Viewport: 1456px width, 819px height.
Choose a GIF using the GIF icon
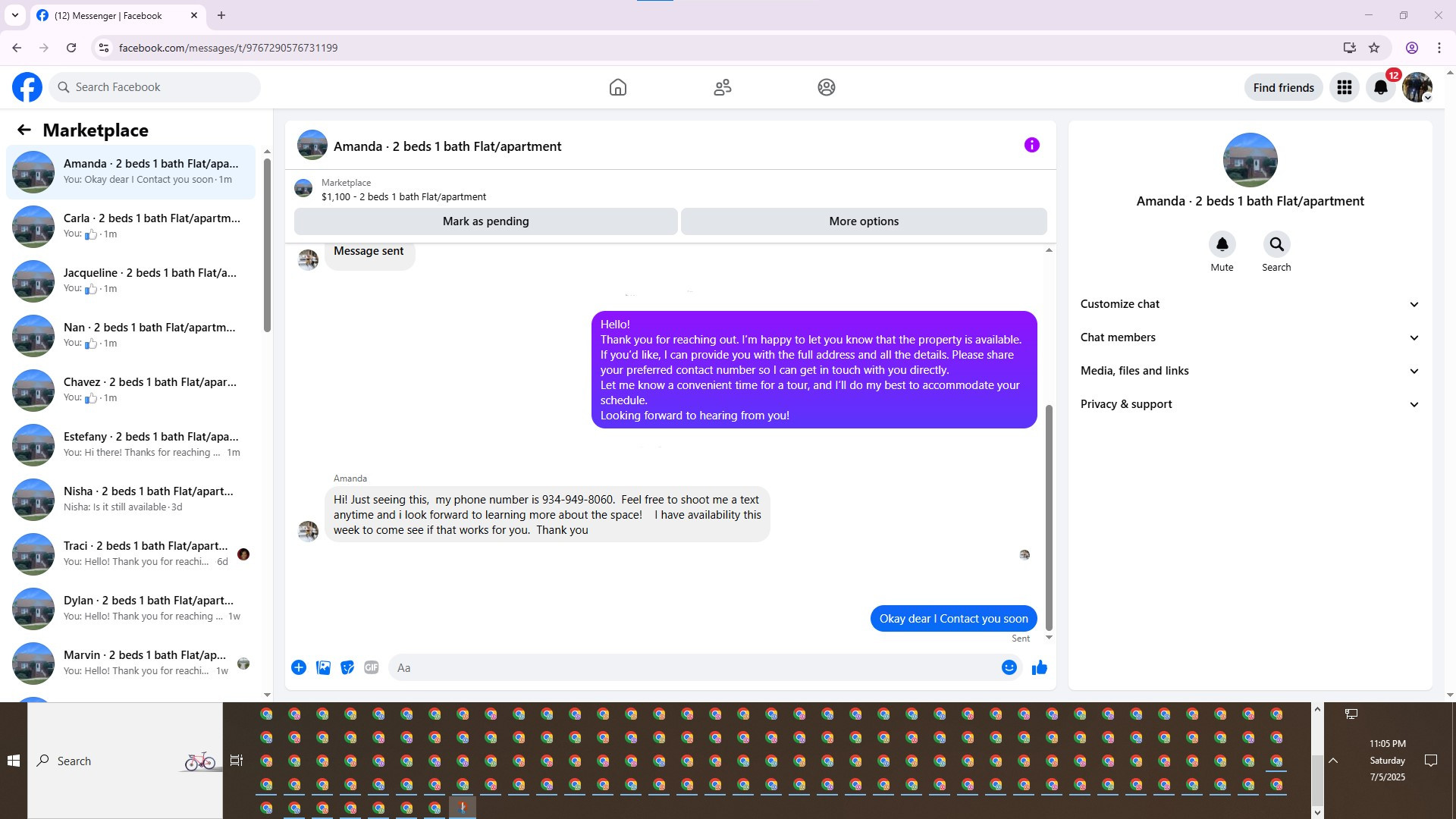[x=371, y=667]
